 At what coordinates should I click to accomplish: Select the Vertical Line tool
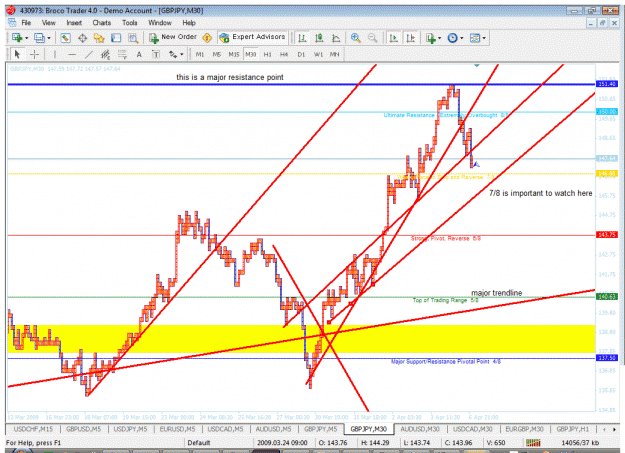55,54
